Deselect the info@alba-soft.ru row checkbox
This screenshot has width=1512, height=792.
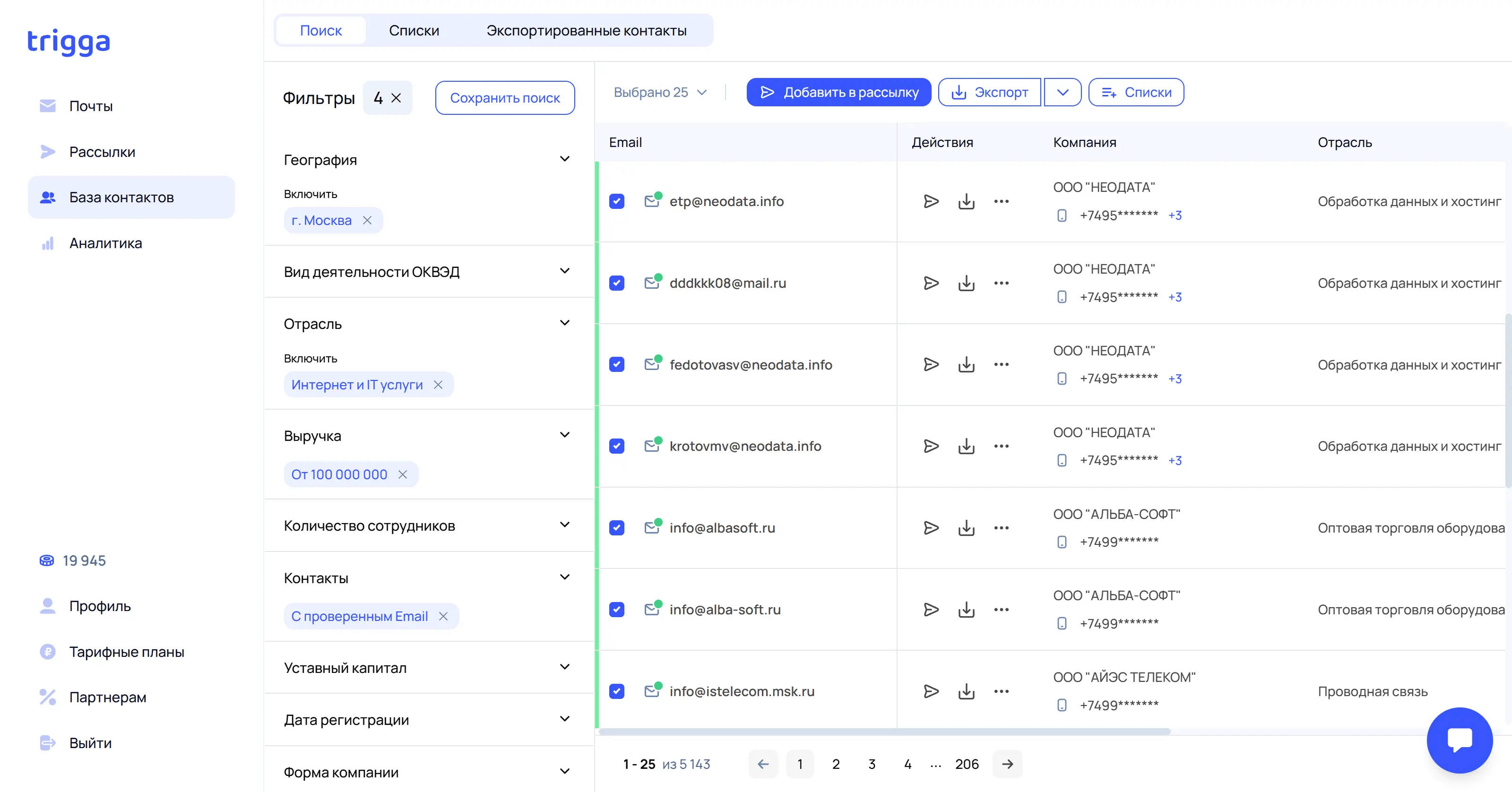click(x=616, y=610)
